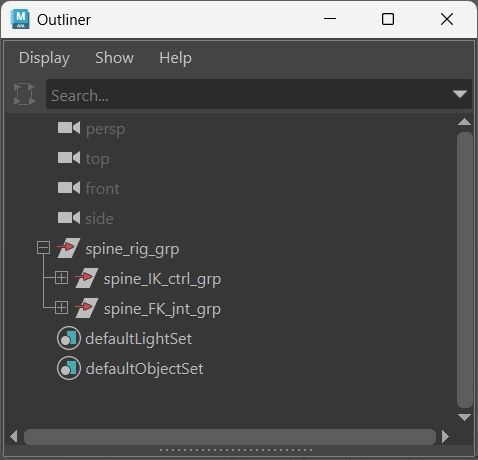Click the horizontal scrollbar thumb
Image resolution: width=478 pixels, height=460 pixels.
(x=230, y=437)
